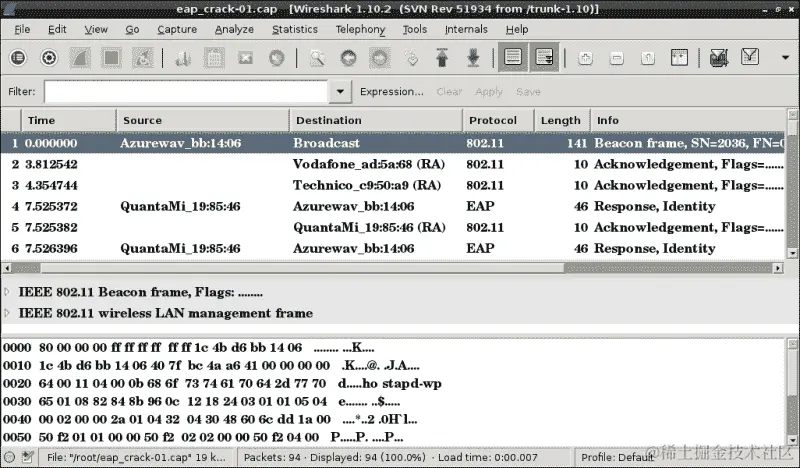Open the capture interfaces list icon
This screenshot has width=800, height=468.
(18, 58)
